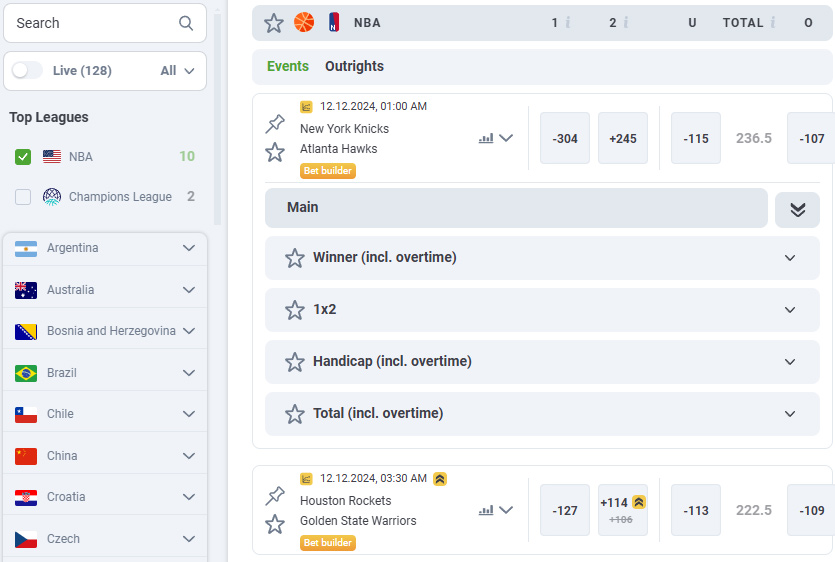The width and height of the screenshot is (835, 562).
Task: Expand the Czech country list
Action: tap(189, 539)
